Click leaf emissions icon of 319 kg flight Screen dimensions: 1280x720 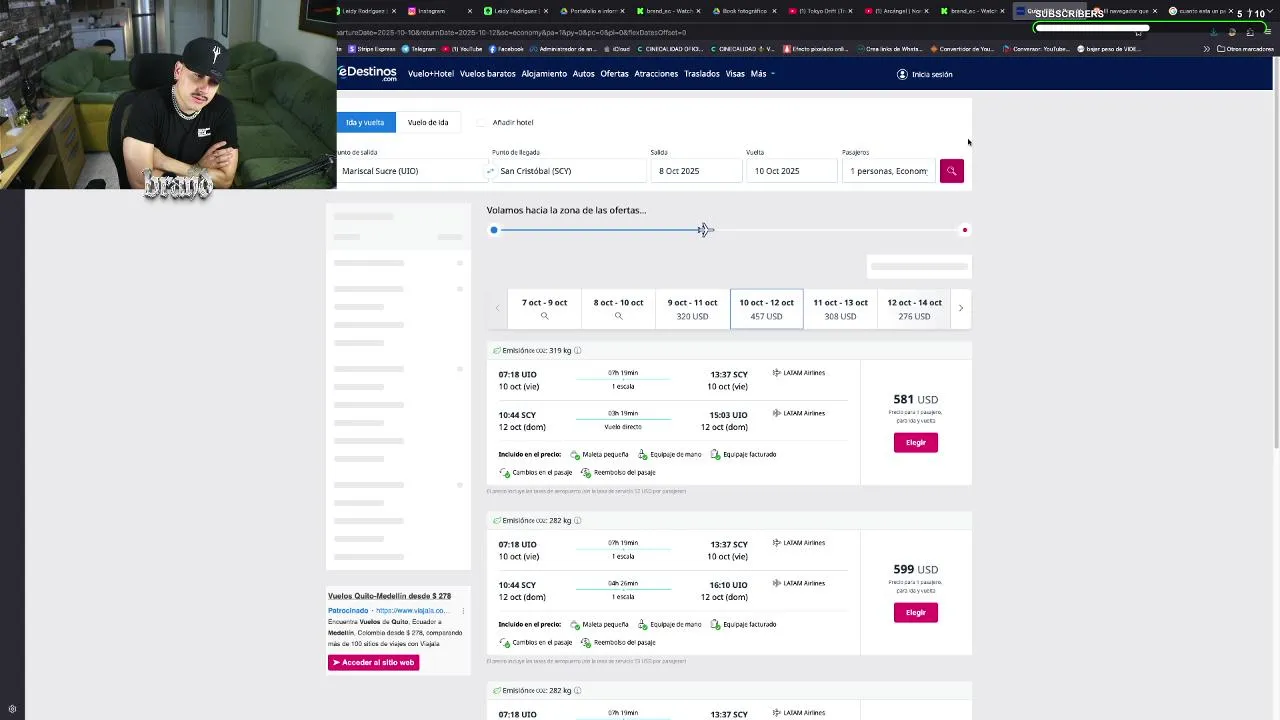pyautogui.click(x=497, y=351)
